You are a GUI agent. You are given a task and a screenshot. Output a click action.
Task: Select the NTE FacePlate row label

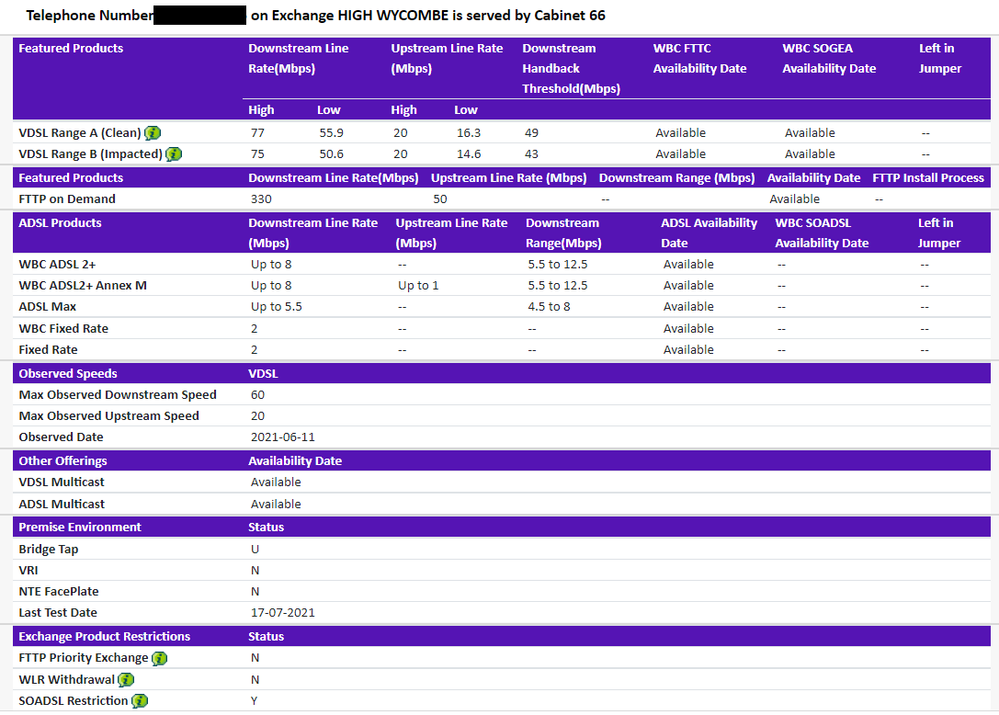point(59,591)
